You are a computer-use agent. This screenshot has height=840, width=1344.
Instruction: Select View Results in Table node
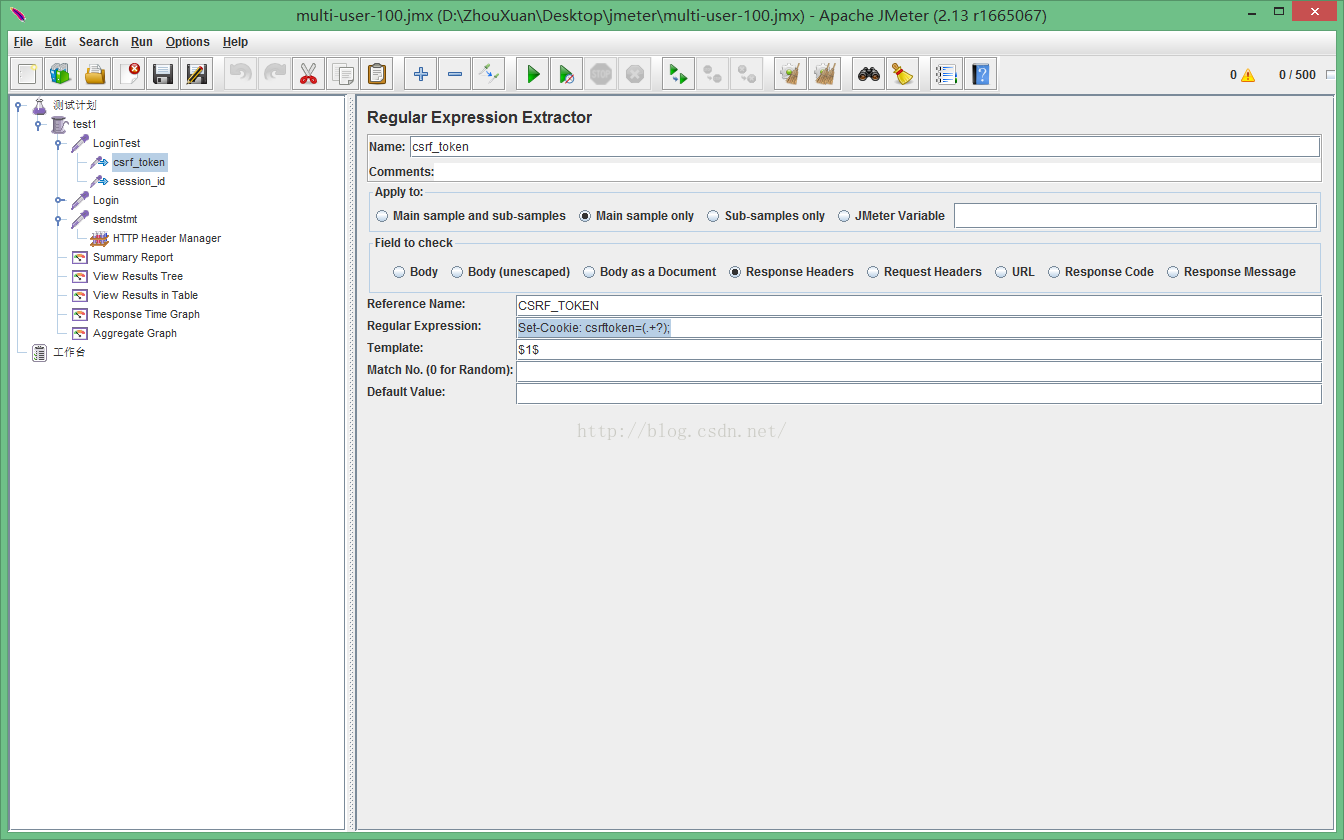pos(145,295)
